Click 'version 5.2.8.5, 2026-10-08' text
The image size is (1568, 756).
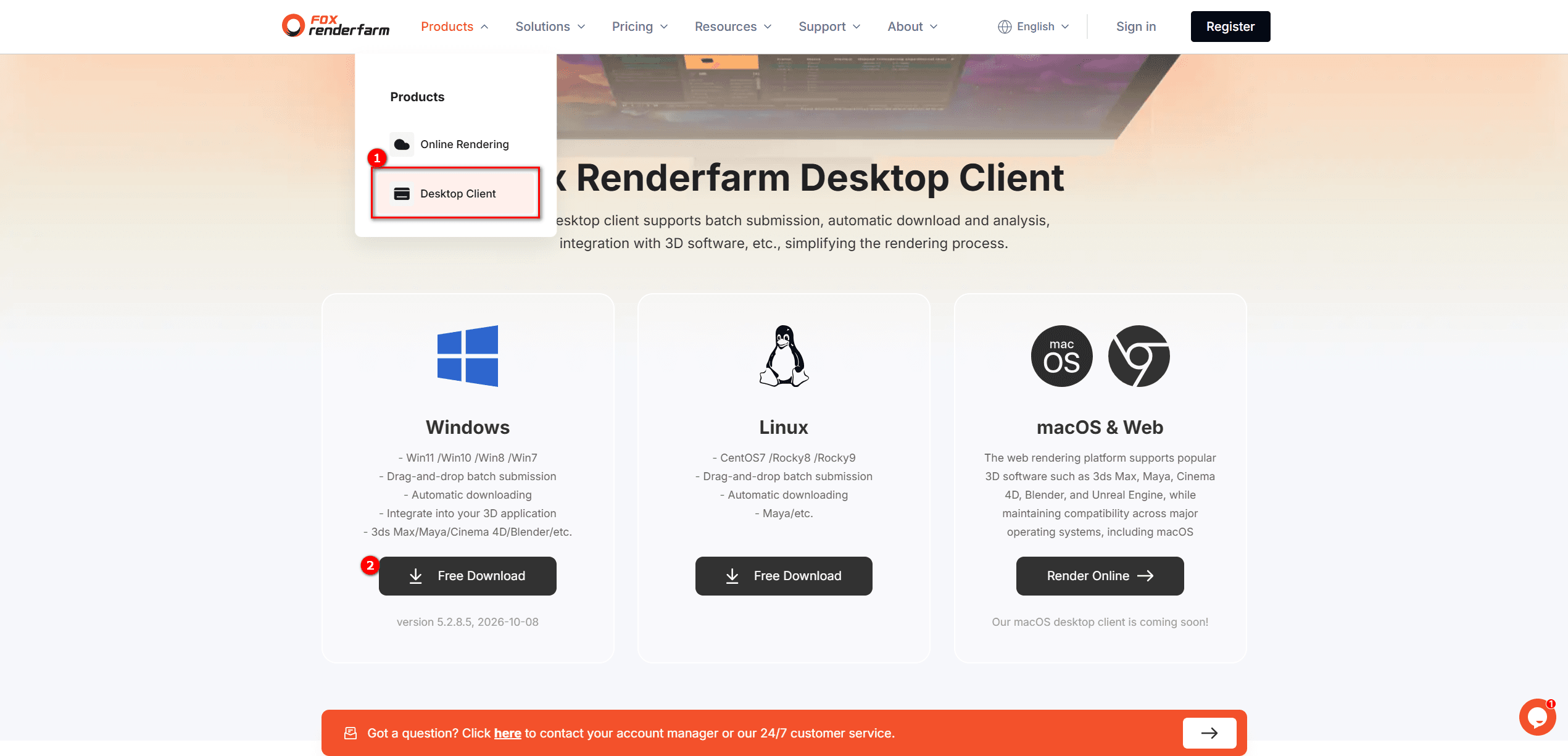coord(468,622)
